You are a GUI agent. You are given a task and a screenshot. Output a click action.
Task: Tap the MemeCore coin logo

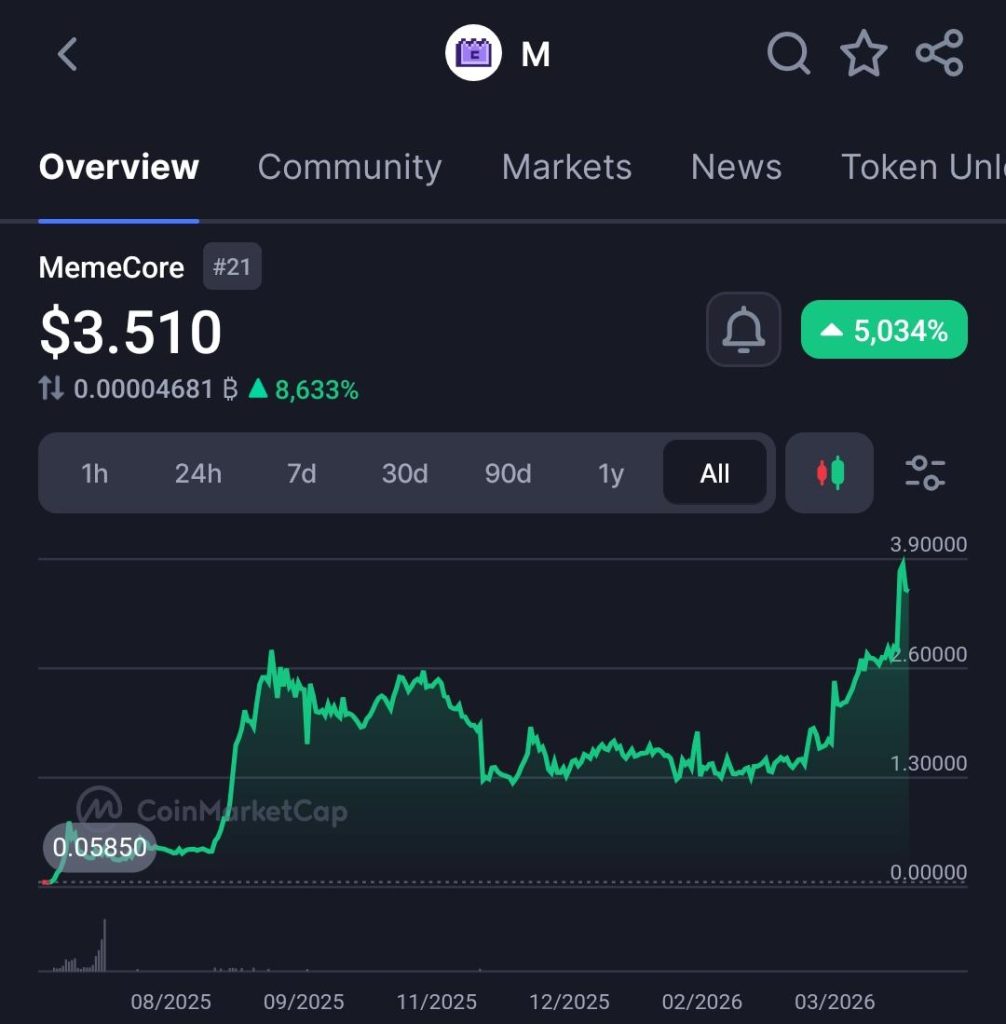tap(473, 54)
